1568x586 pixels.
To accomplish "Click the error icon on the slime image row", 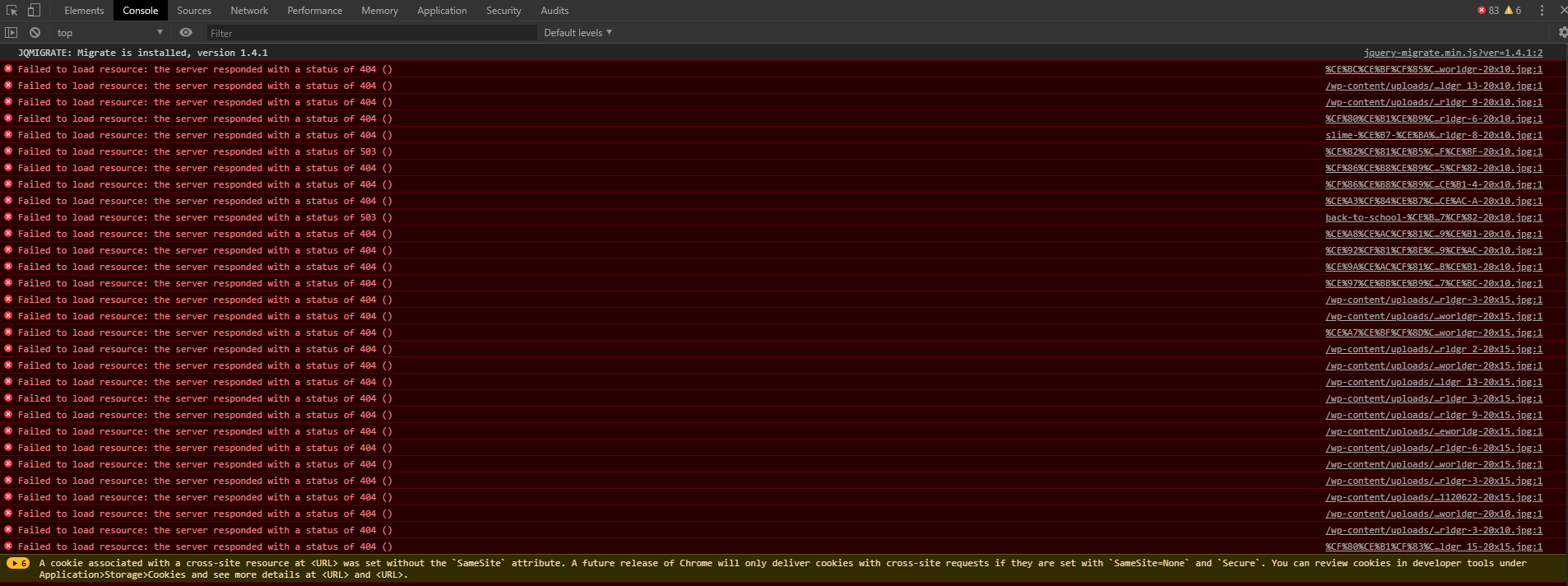I will coord(8,135).
